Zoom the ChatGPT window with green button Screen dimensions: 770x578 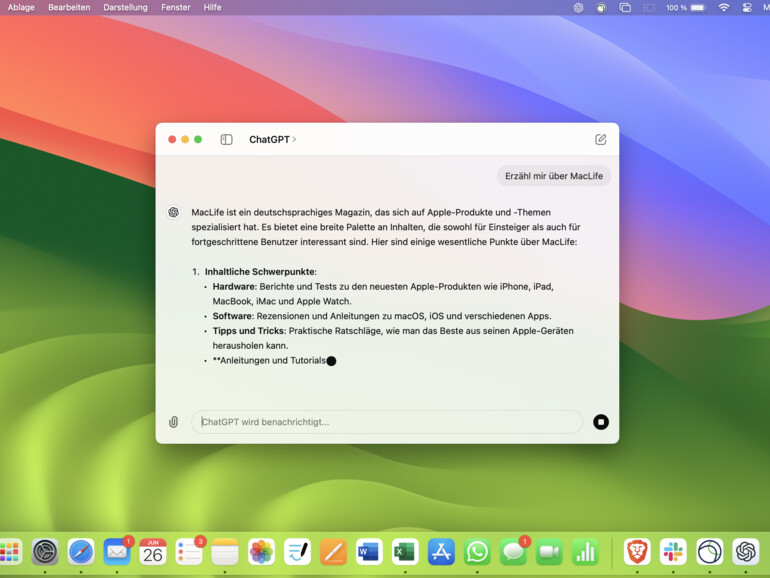198,139
